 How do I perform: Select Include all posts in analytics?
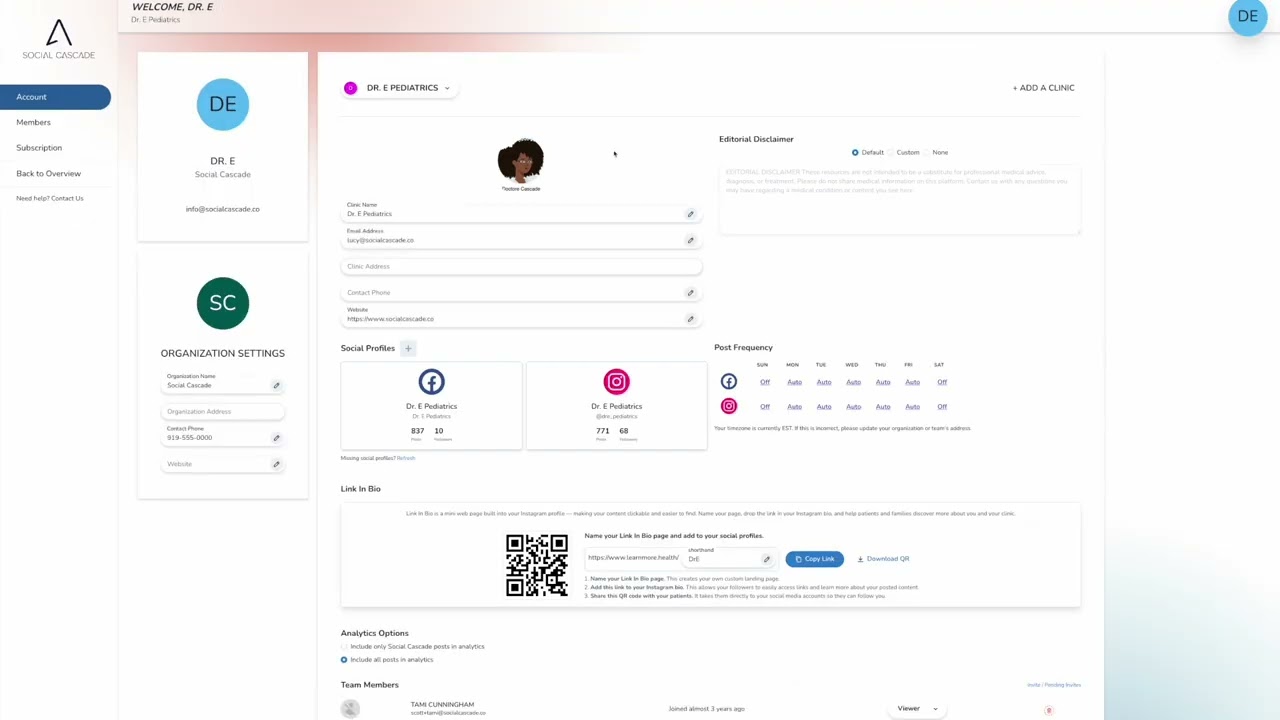click(x=344, y=660)
